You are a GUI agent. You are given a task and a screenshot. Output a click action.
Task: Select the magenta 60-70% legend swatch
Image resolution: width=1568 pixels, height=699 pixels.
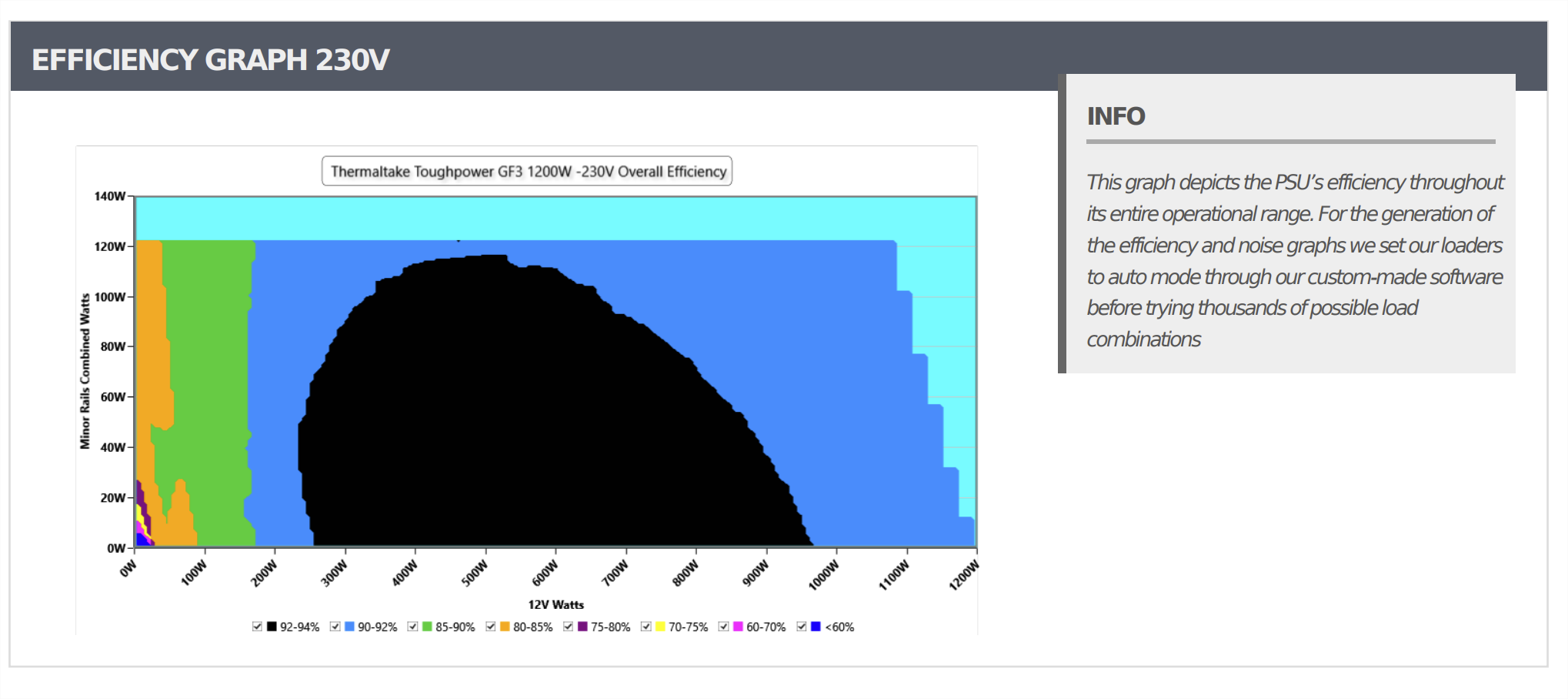point(738,627)
